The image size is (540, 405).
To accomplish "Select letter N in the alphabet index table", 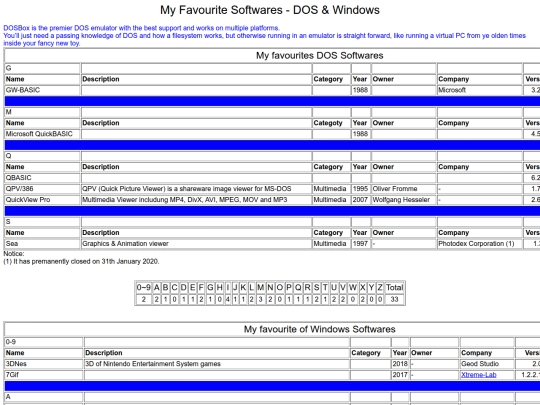I will (x=270, y=288).
